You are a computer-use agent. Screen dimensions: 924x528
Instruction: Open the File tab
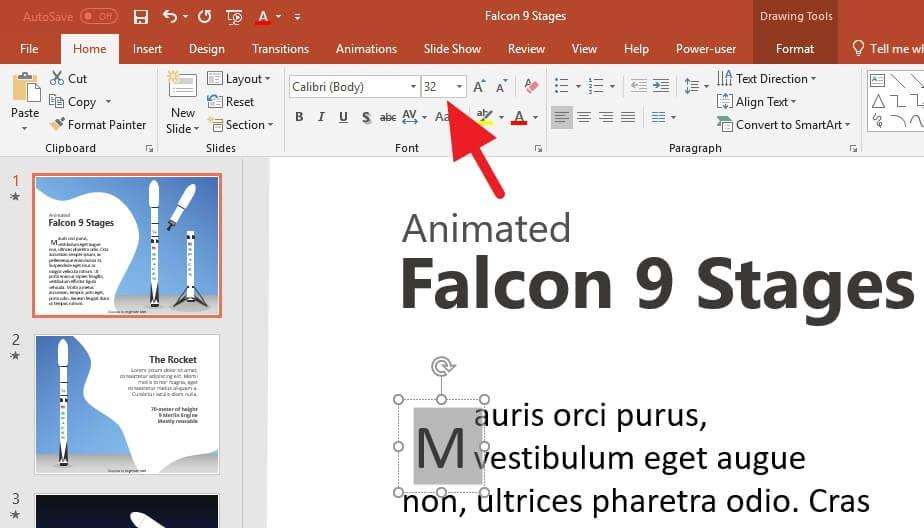(29, 48)
